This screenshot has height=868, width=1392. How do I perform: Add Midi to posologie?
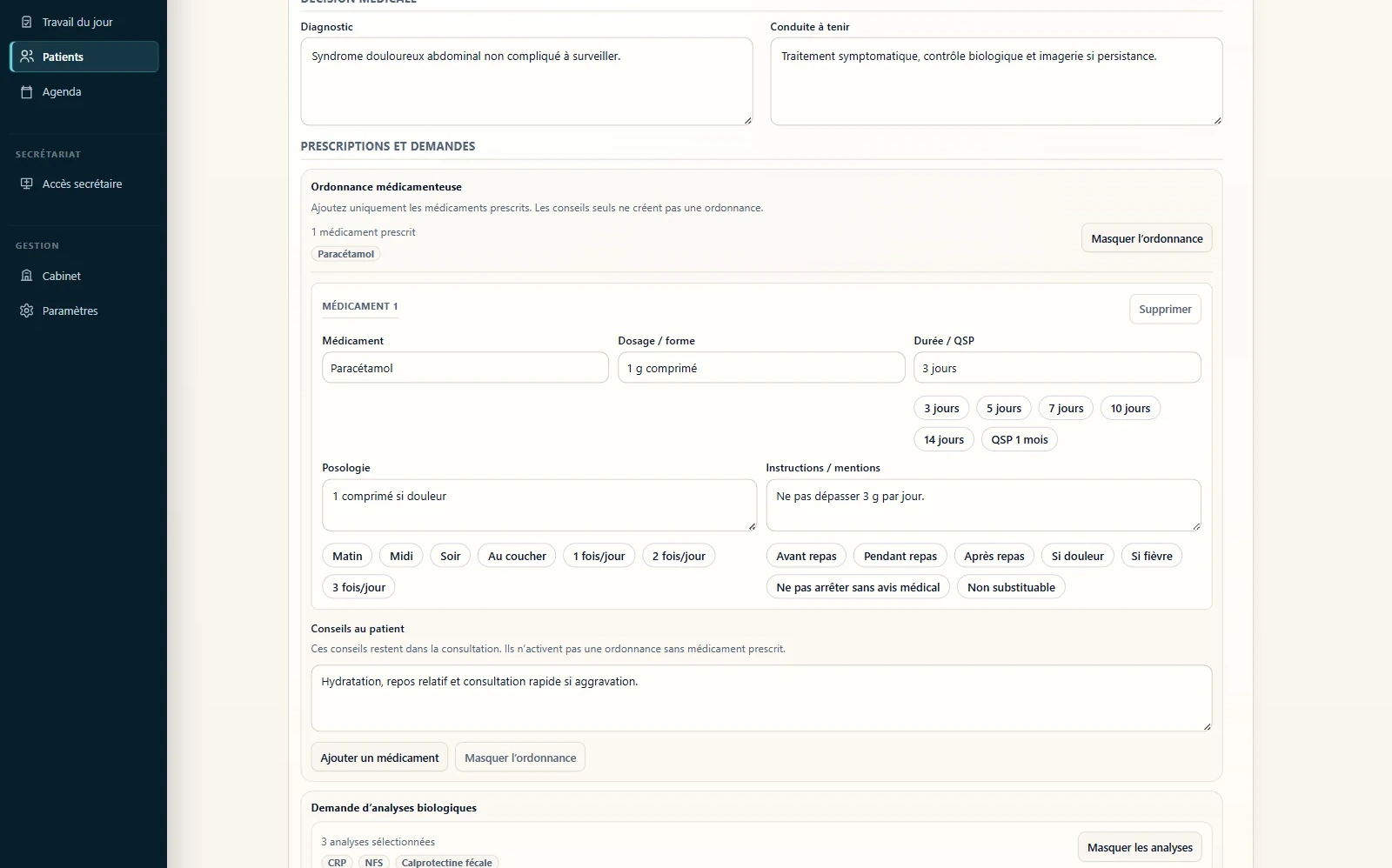pos(401,556)
